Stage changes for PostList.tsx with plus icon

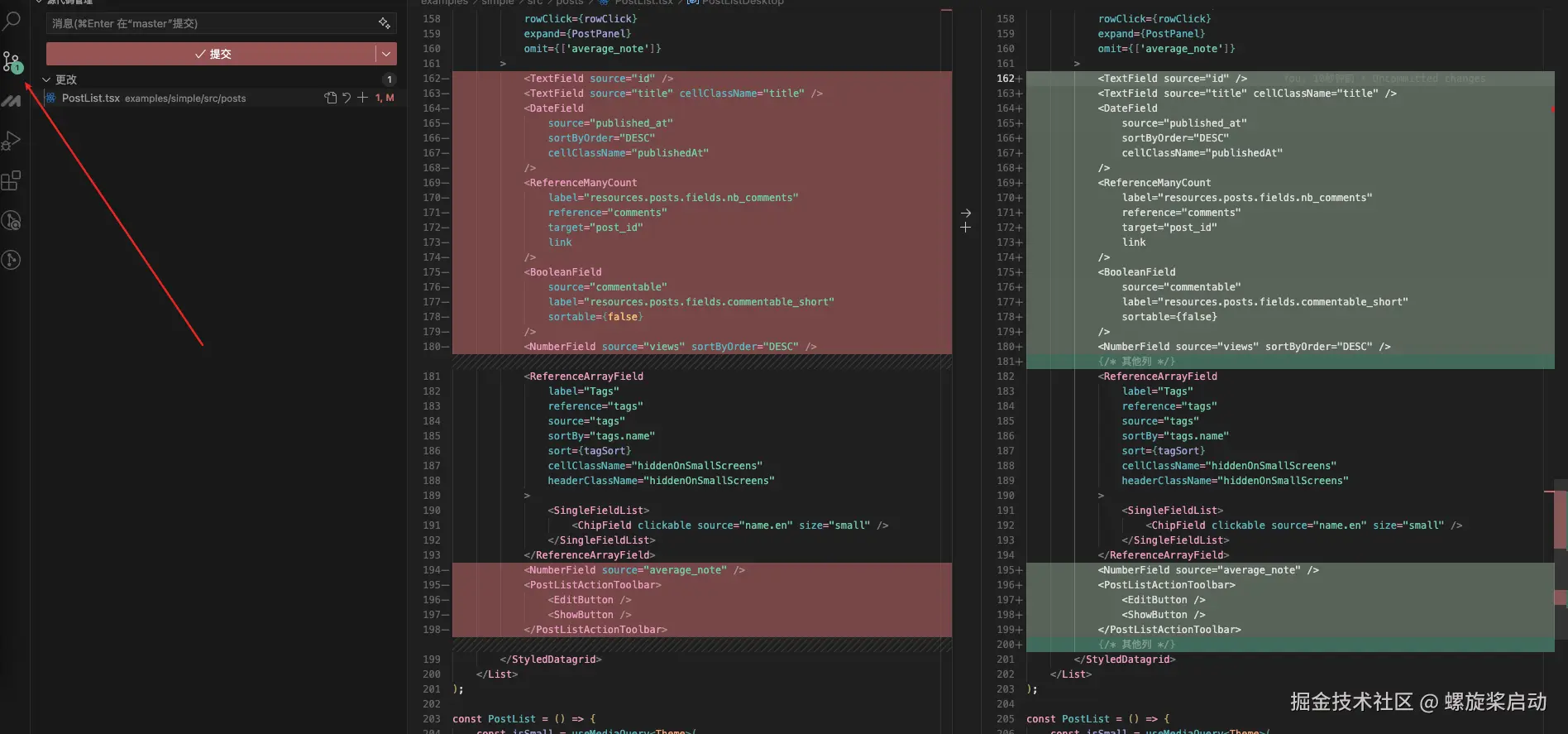pos(362,98)
